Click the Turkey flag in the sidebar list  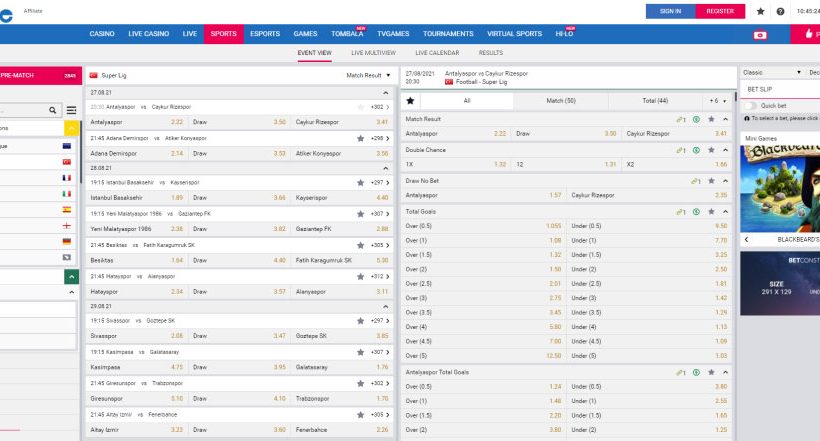click(66, 162)
